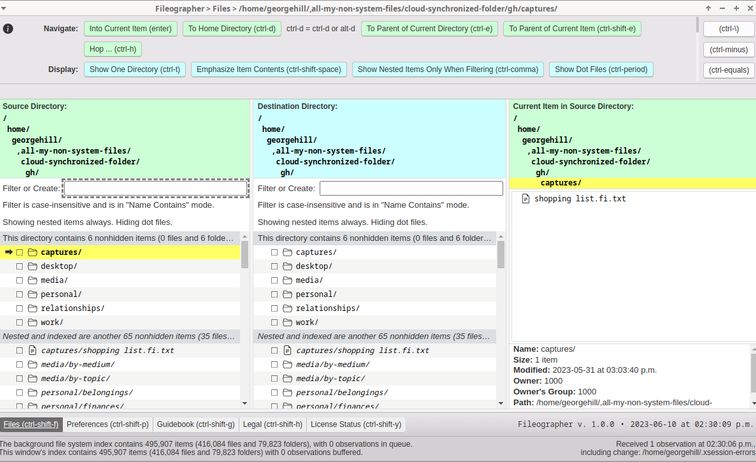
Task: Click file icon of nested captures/shopping list.fi.txt in source
Action: [x=32, y=350]
